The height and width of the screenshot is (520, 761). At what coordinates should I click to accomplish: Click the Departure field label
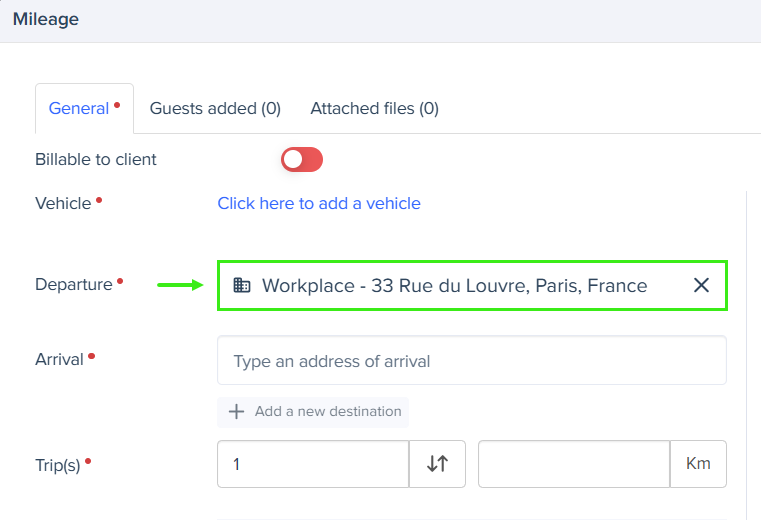[74, 284]
